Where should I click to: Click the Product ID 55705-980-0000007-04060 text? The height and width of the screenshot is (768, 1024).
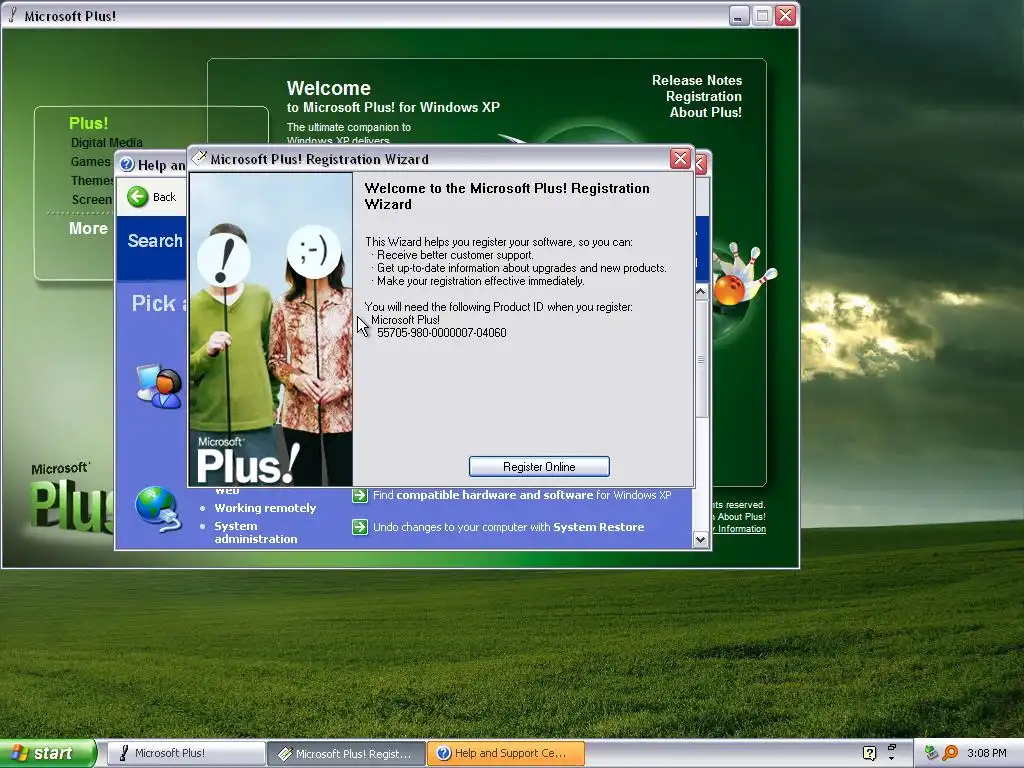coord(441,332)
